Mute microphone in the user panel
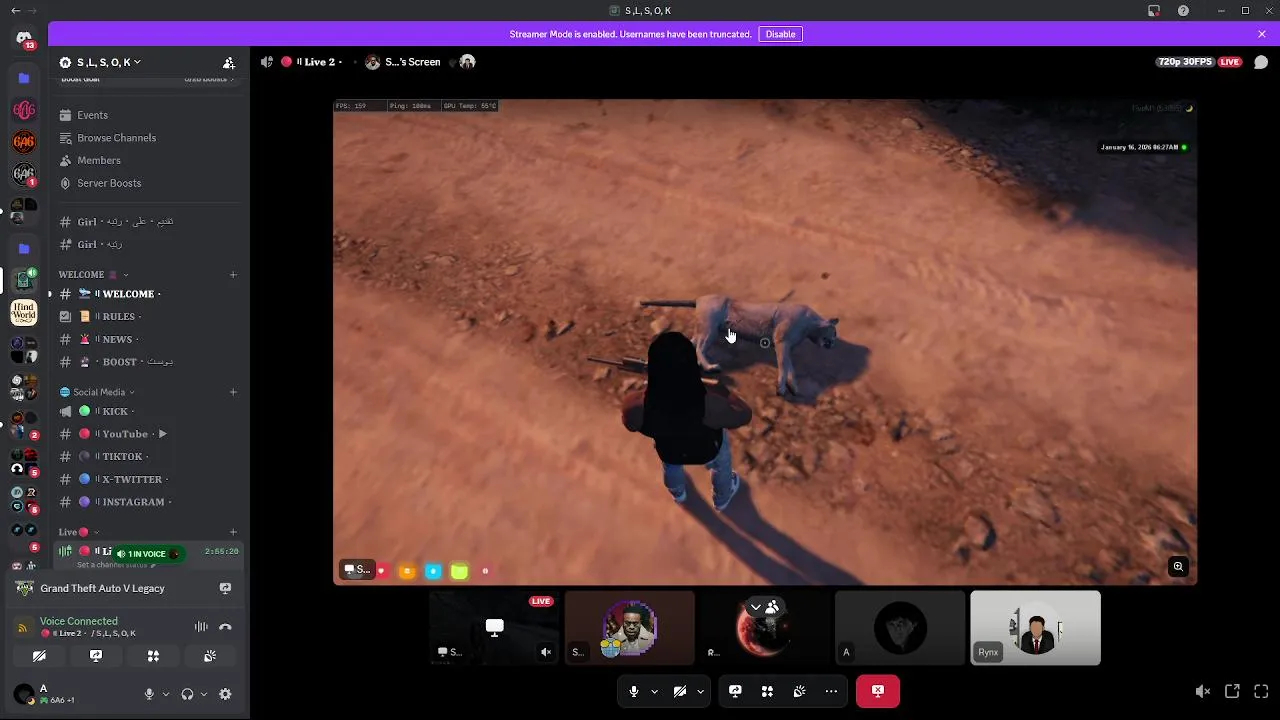The image size is (1280, 720). [x=149, y=694]
